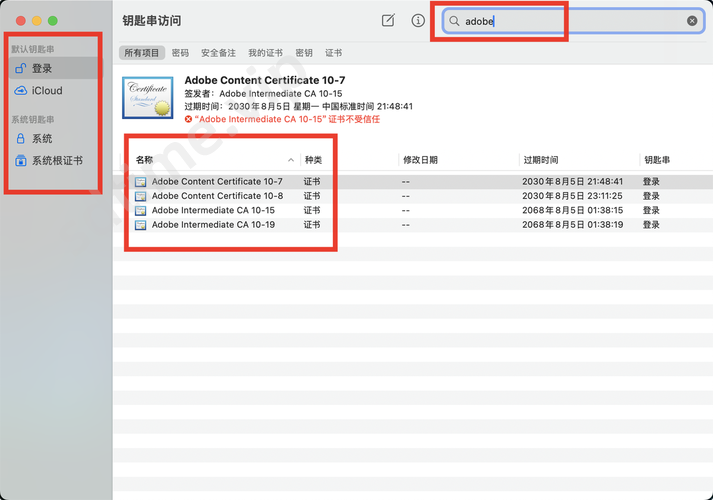Select the Adobe Intermediate CA 10-15 row

point(413,210)
